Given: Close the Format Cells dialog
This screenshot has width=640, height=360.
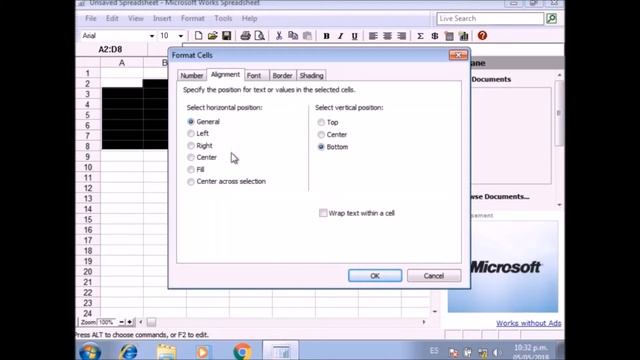Looking at the screenshot, I should [x=458, y=55].
